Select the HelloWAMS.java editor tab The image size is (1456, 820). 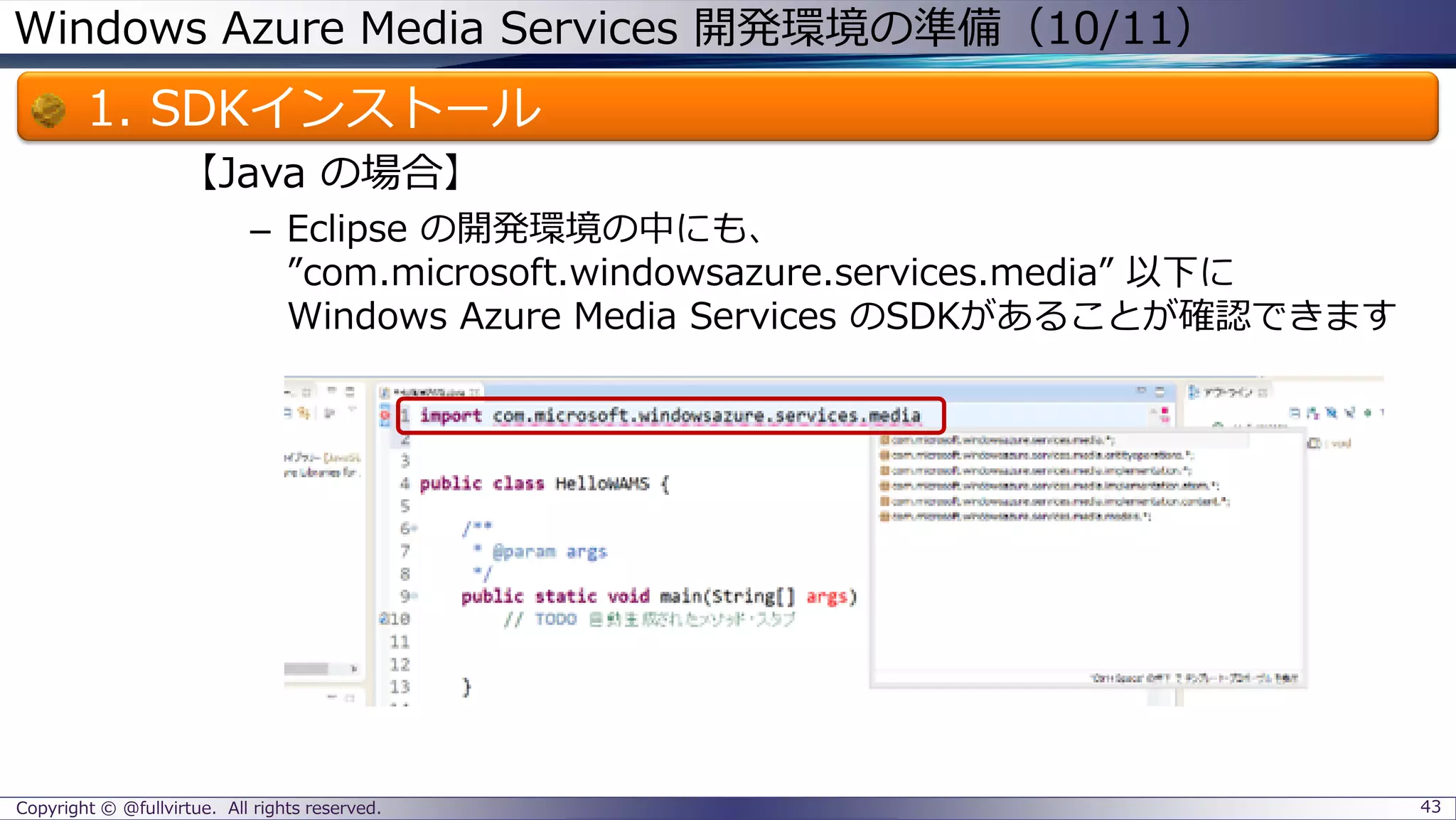click(x=429, y=392)
